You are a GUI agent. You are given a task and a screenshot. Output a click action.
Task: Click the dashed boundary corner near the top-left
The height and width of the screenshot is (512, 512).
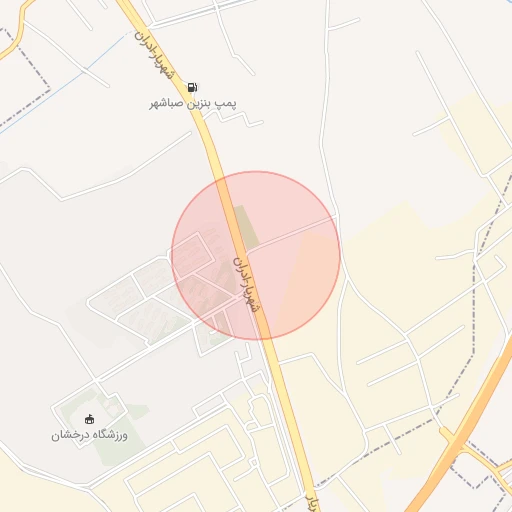[x=50, y=89]
